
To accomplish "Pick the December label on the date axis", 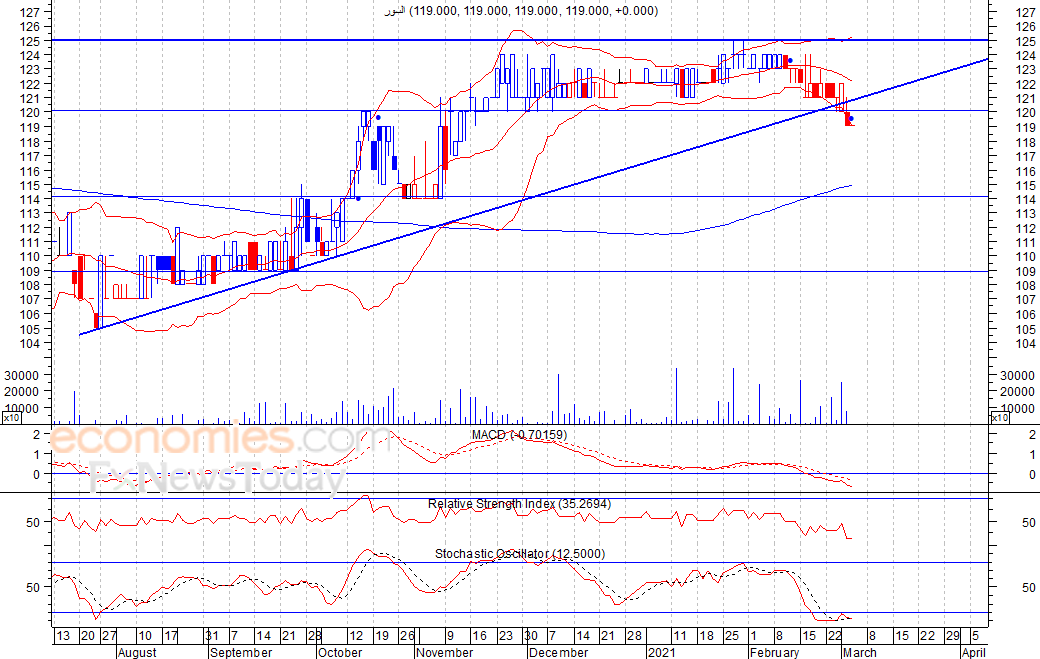I will [x=558, y=652].
